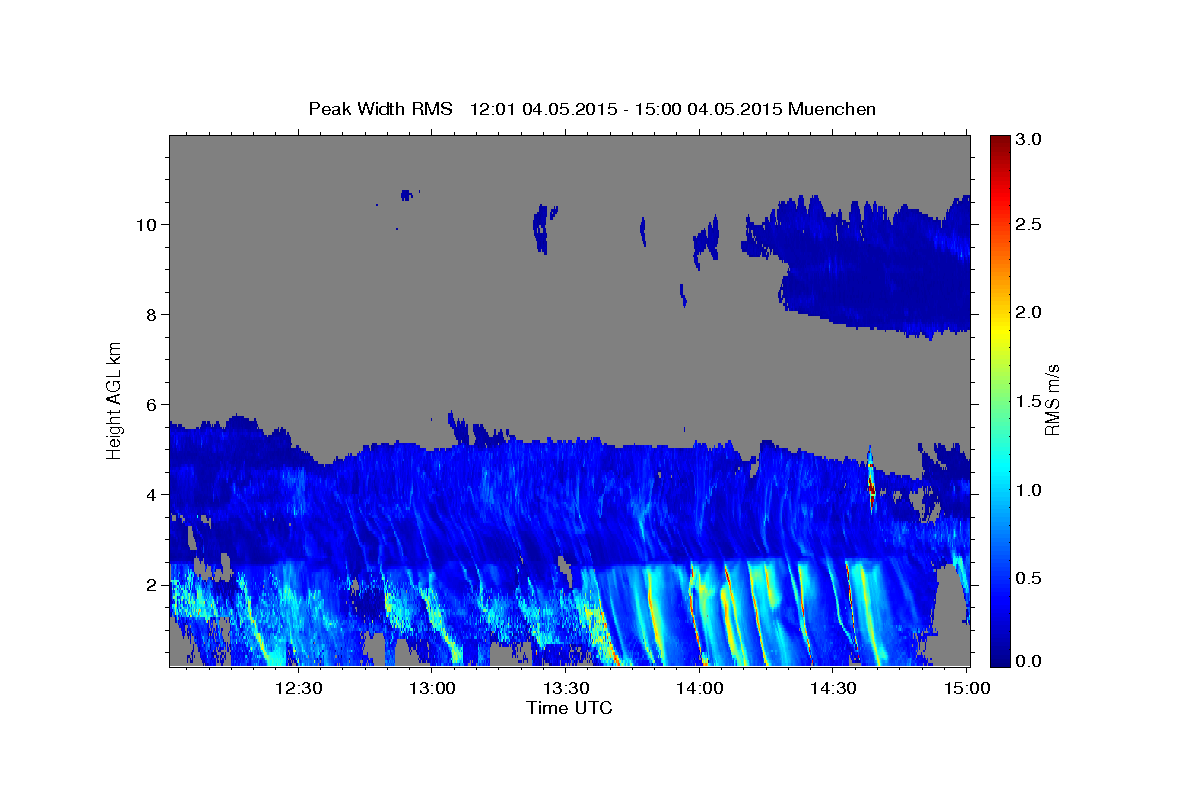This screenshot has width=1200, height=800.
Task: Click the 15:00 time tick label
Action: 966,688
